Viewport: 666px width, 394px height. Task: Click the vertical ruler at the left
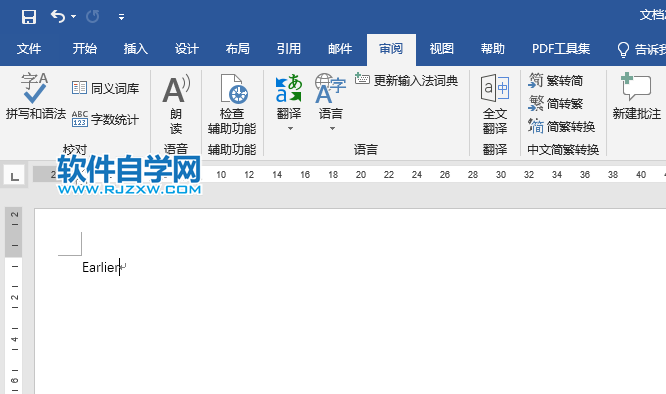point(14,301)
